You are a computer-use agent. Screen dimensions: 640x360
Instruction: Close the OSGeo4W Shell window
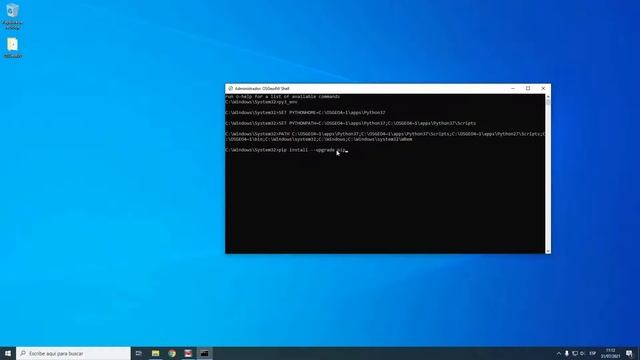point(543,89)
